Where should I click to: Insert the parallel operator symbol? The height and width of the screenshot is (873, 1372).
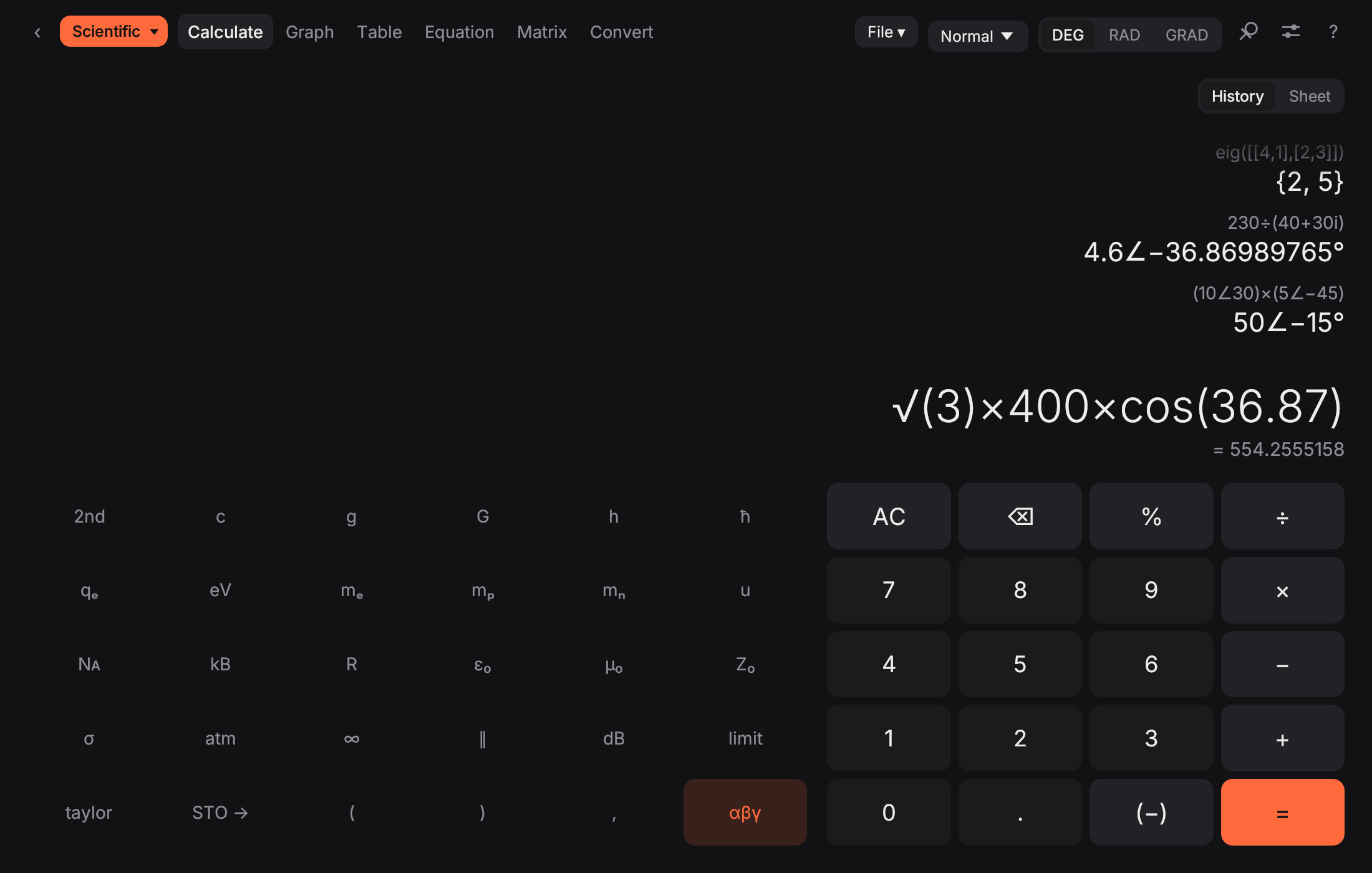483,738
